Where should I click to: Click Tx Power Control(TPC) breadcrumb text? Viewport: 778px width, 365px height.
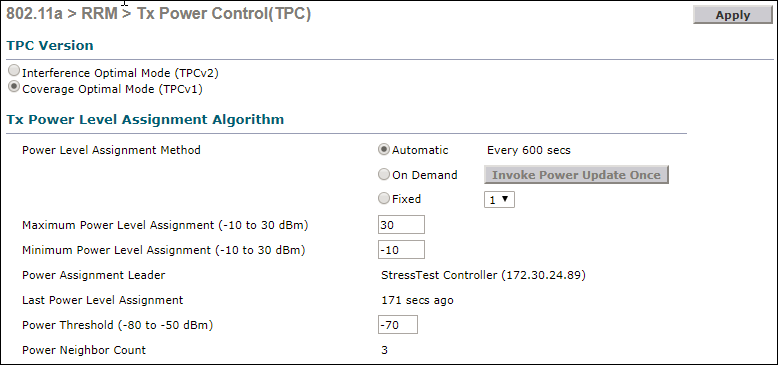224,14
